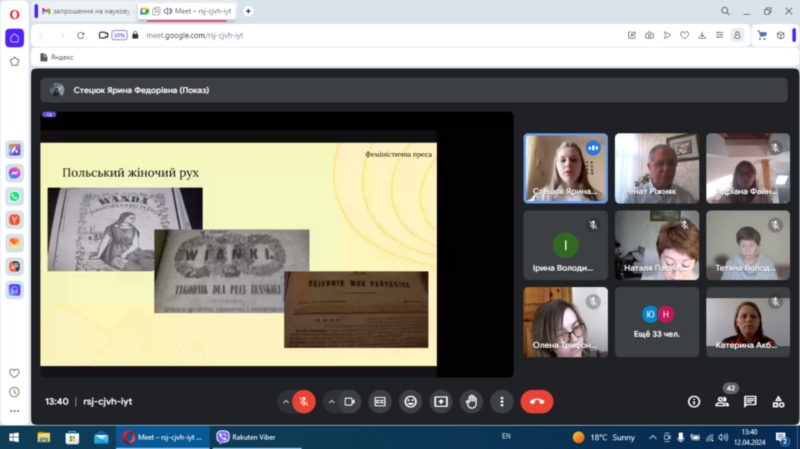Open the activities icon
The height and width of the screenshot is (449, 800).
[x=778, y=401]
